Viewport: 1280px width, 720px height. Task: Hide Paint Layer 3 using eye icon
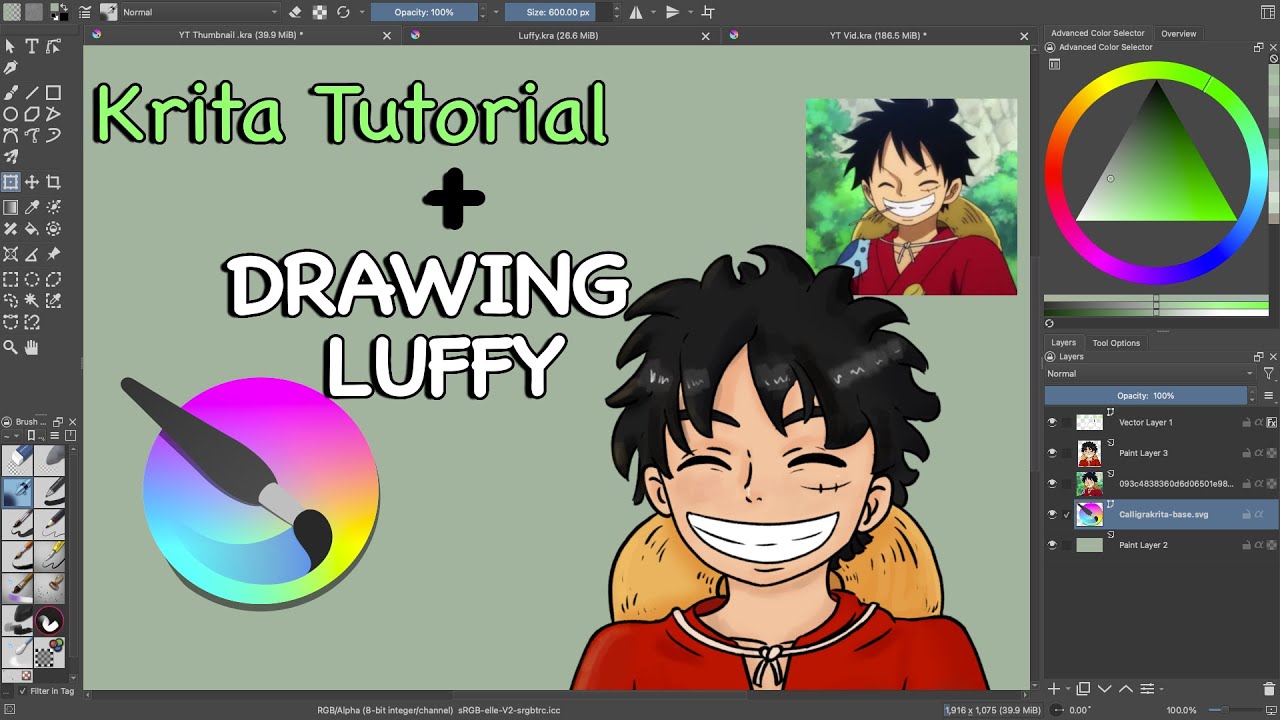[x=1052, y=453]
